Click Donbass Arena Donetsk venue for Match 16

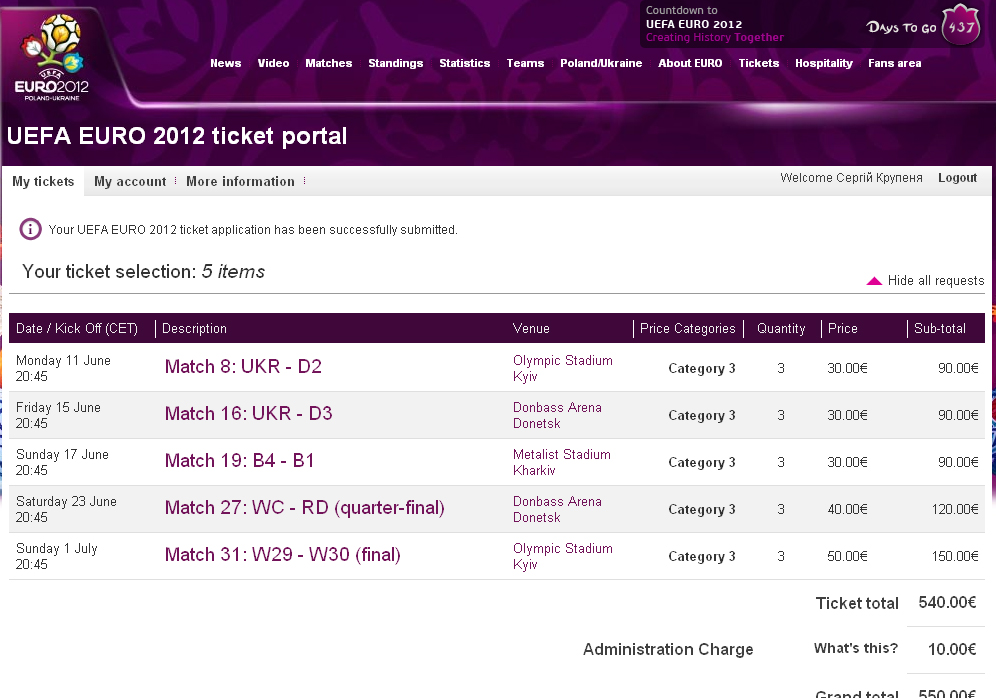point(557,415)
